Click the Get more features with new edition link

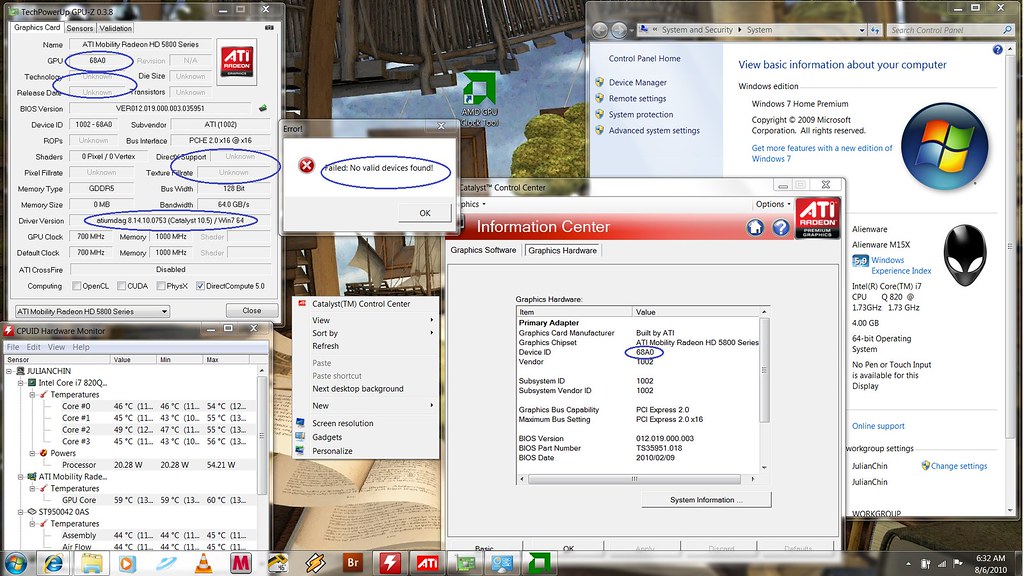click(x=822, y=153)
